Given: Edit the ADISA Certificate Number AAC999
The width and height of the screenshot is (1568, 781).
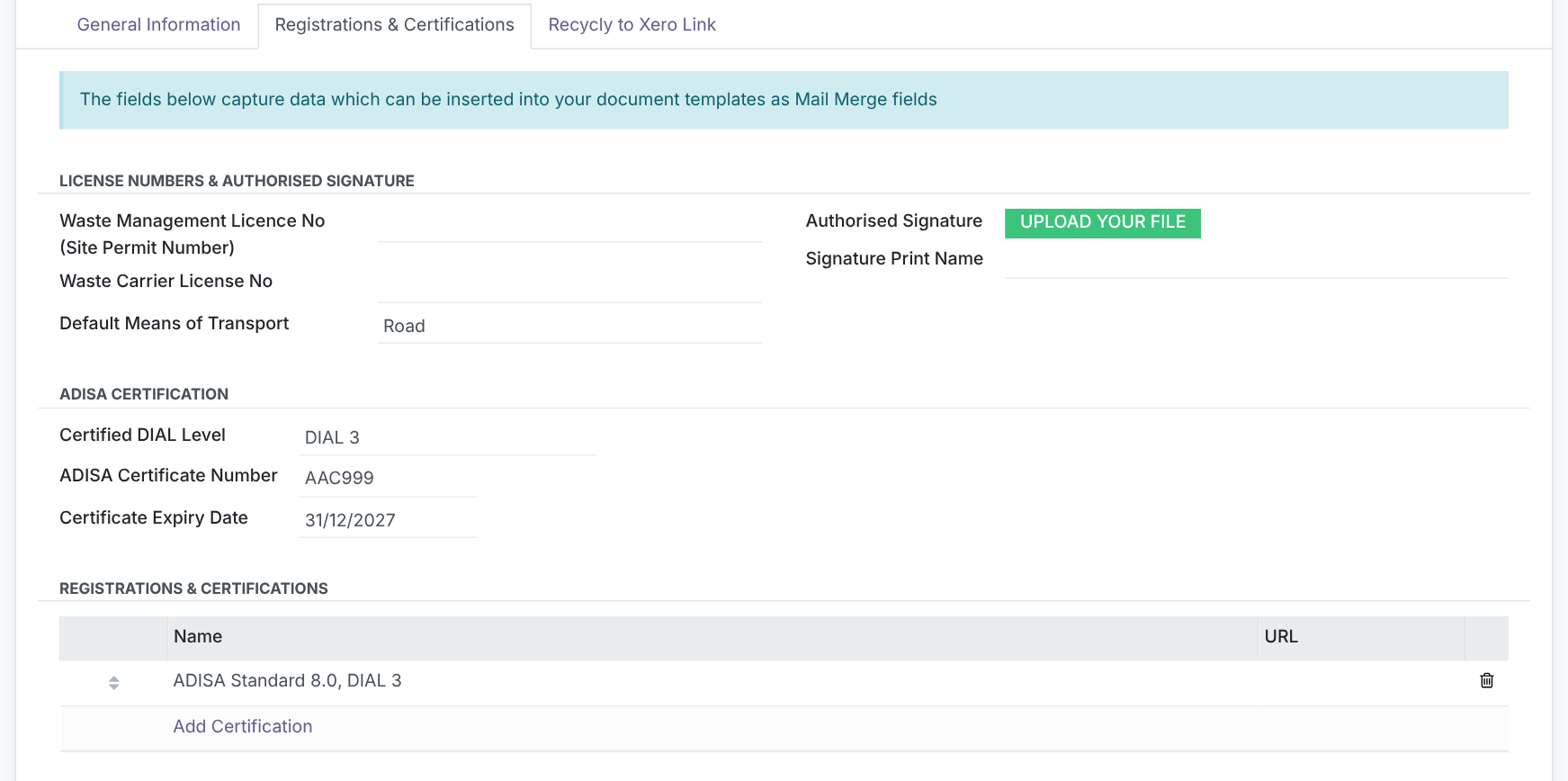Looking at the screenshot, I should point(388,478).
